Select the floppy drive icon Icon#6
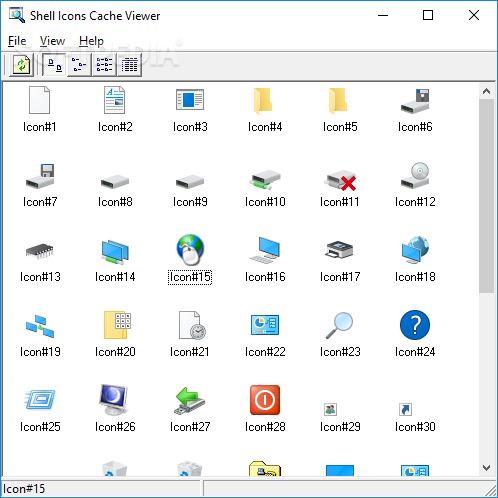The width and height of the screenshot is (498, 498). [415, 101]
